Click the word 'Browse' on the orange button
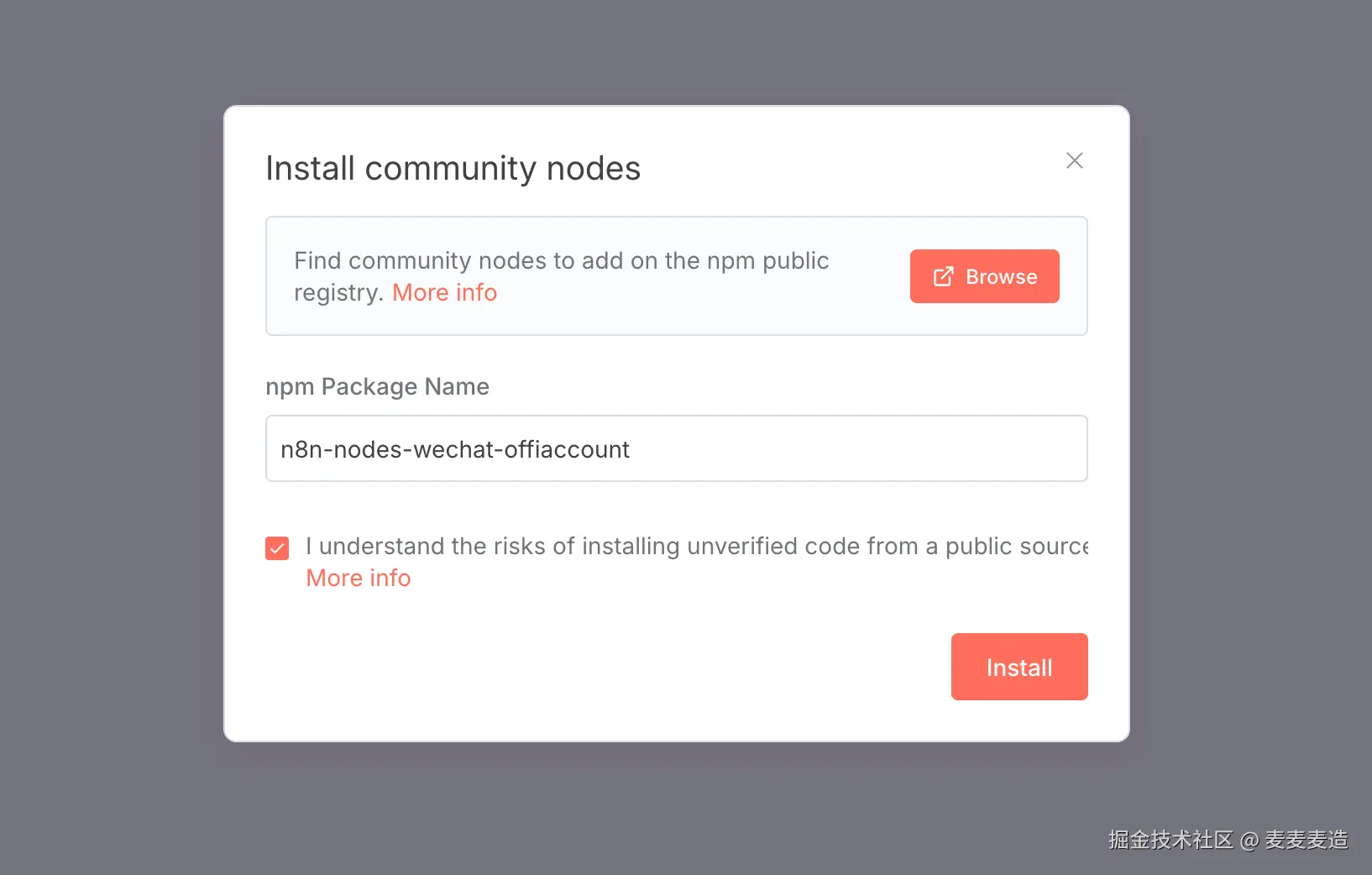This screenshot has height=875, width=1372. tap(1001, 277)
